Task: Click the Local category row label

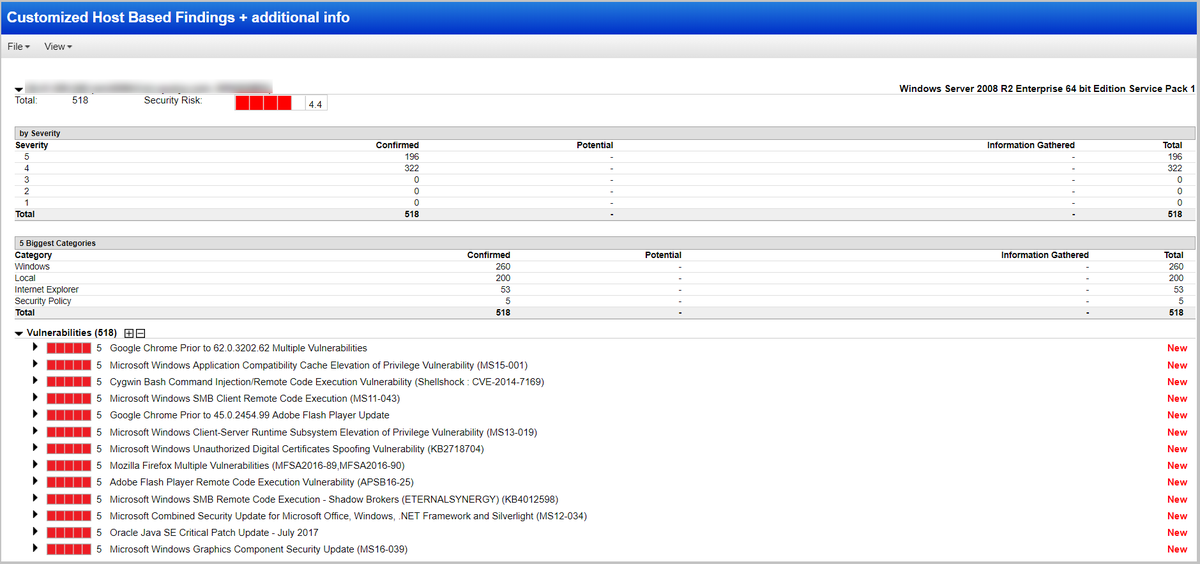Action: point(25,278)
